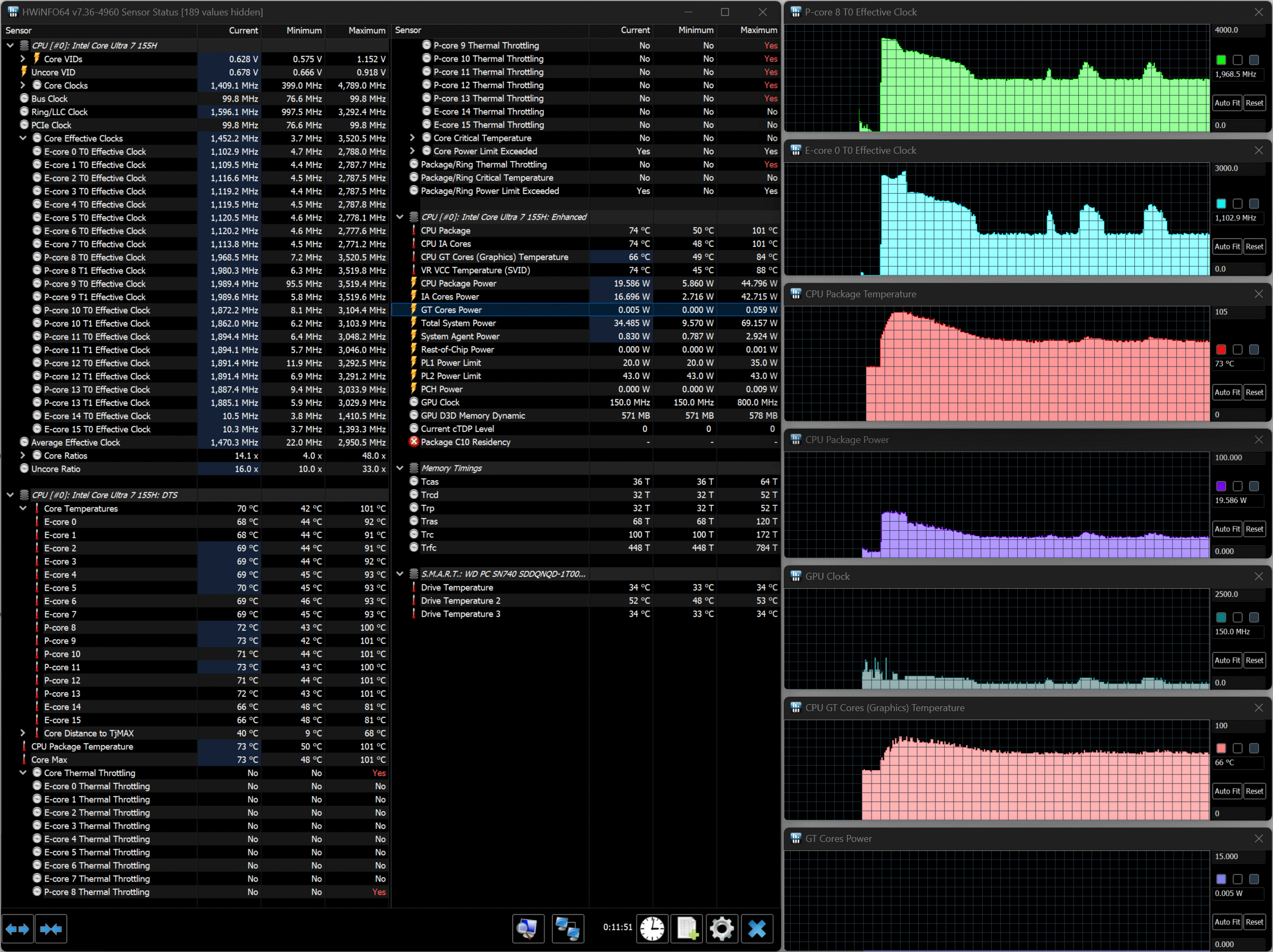Toggle the first checkbox next to the green P-core 8 graph swatch

tap(1237, 60)
